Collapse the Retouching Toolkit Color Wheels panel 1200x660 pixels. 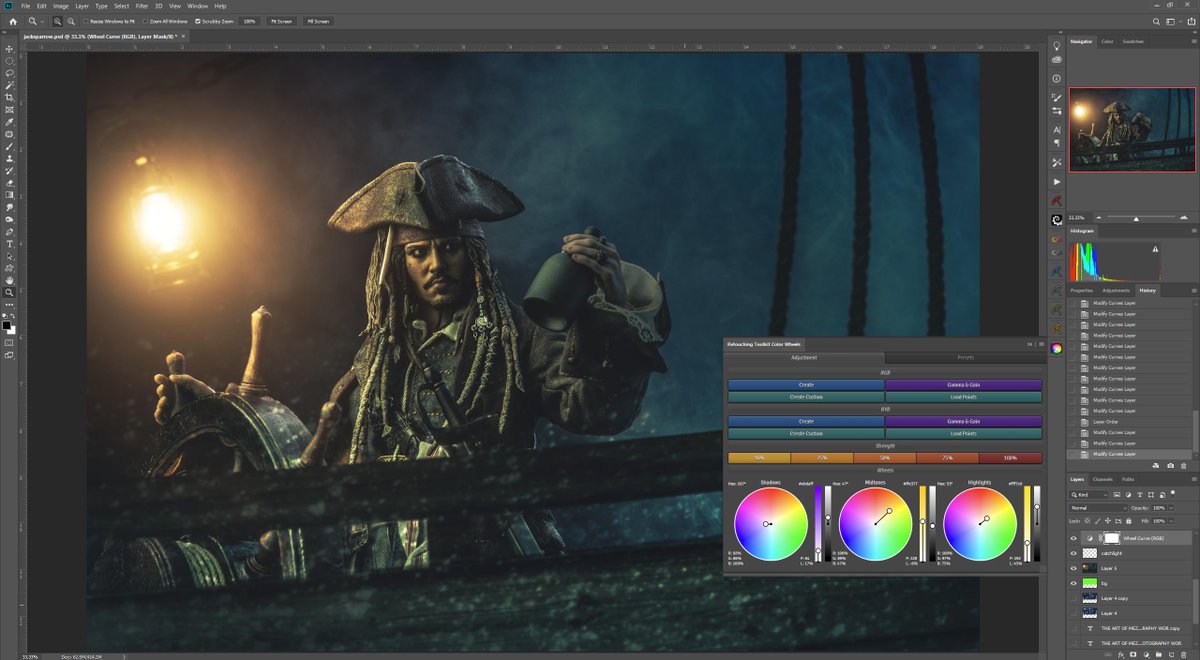1030,344
